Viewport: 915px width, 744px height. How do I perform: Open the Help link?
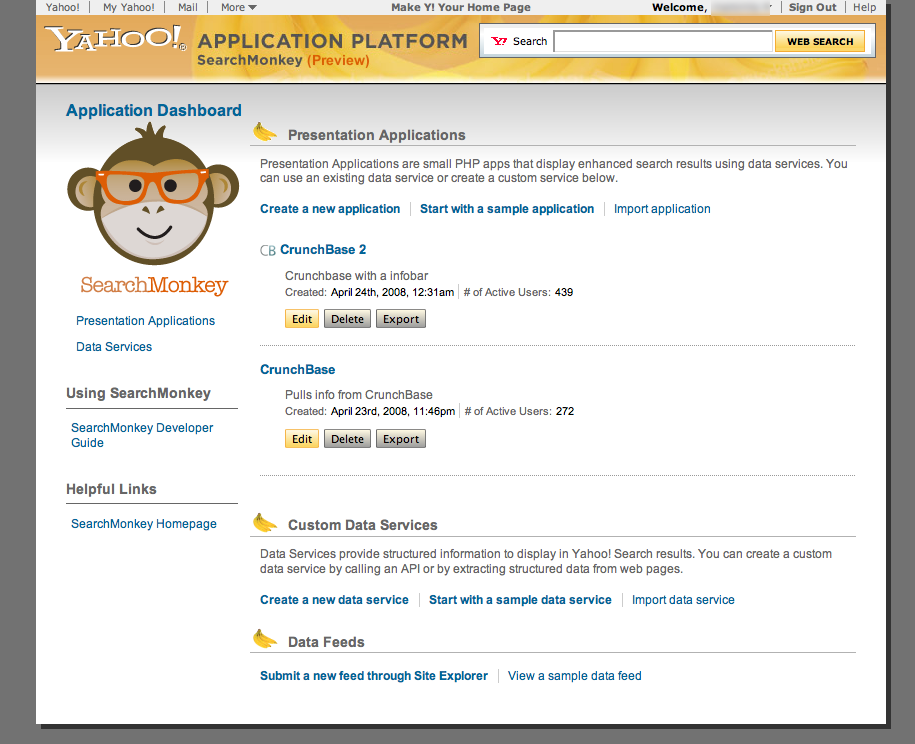864,8
